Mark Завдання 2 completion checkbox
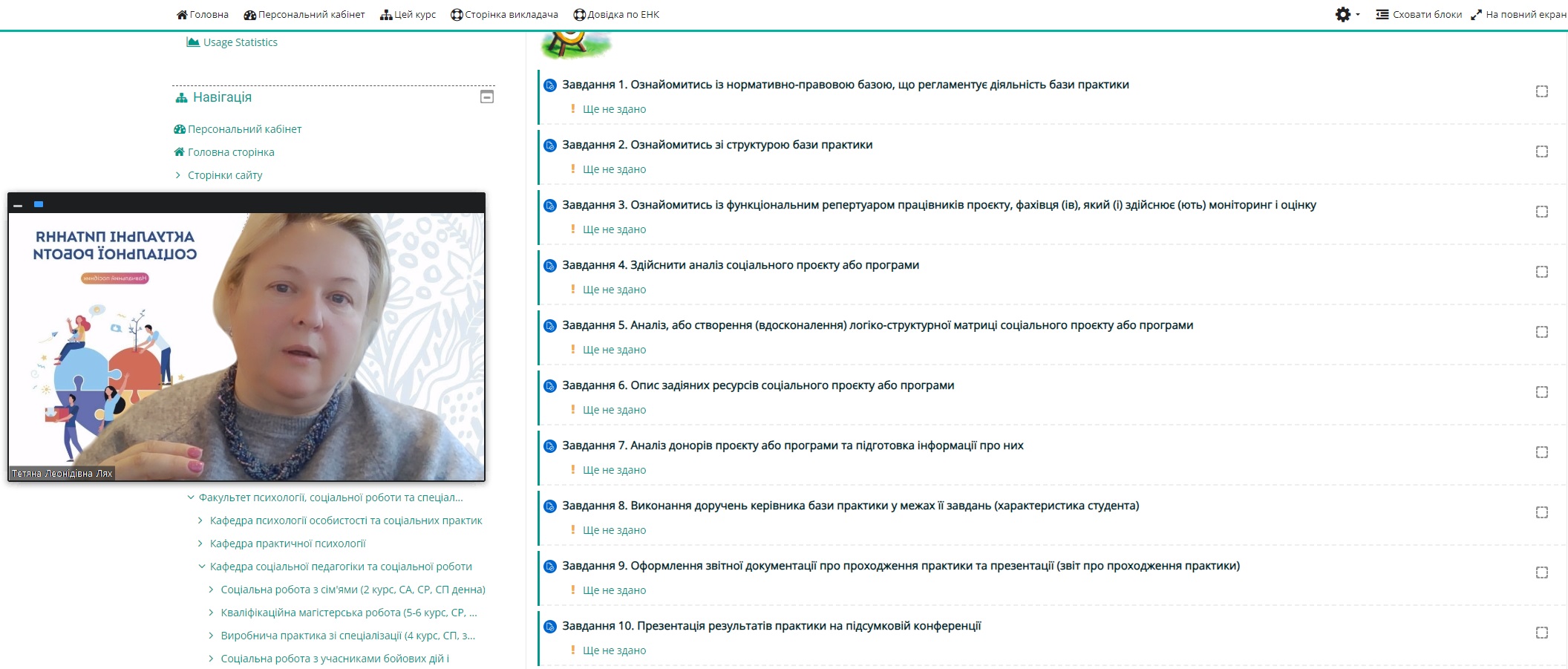Screen dimensions: 1568x669 click(x=1541, y=151)
